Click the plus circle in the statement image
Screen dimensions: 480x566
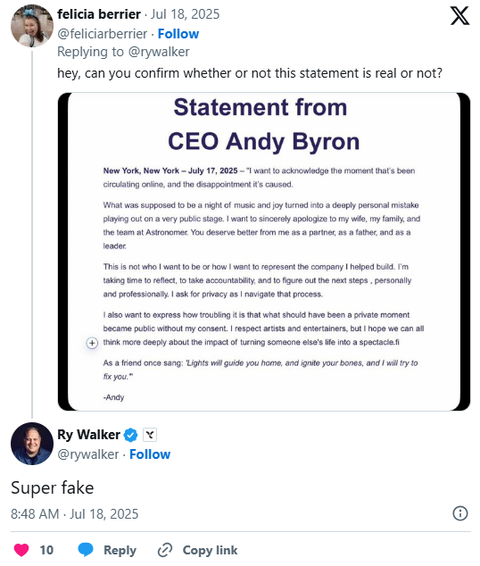coord(92,343)
